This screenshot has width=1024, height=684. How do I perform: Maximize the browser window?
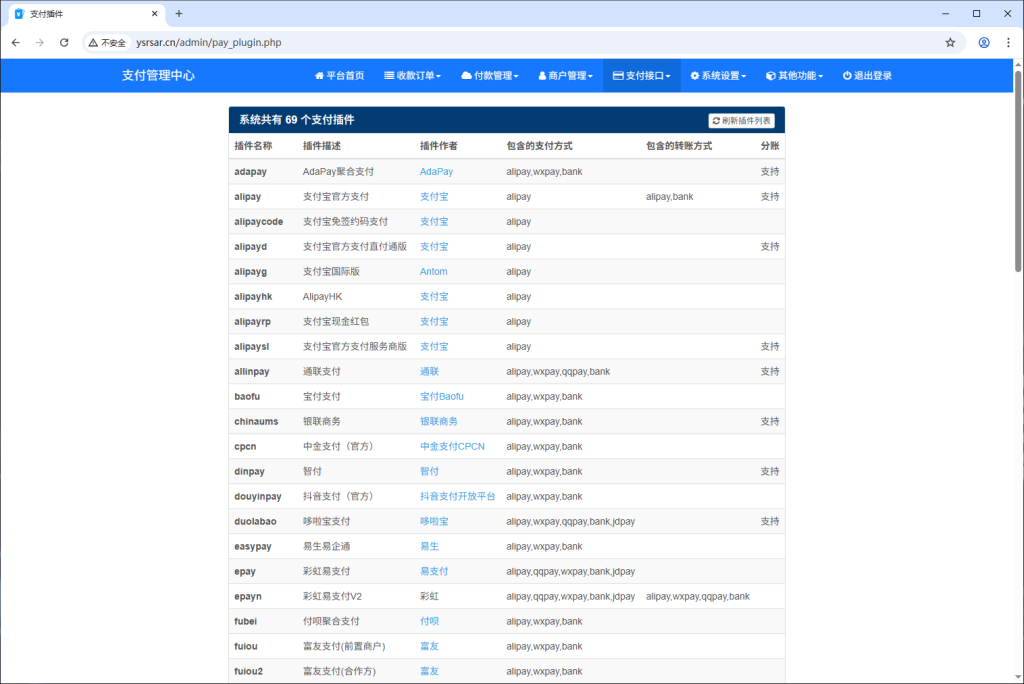pyautogui.click(x=977, y=14)
